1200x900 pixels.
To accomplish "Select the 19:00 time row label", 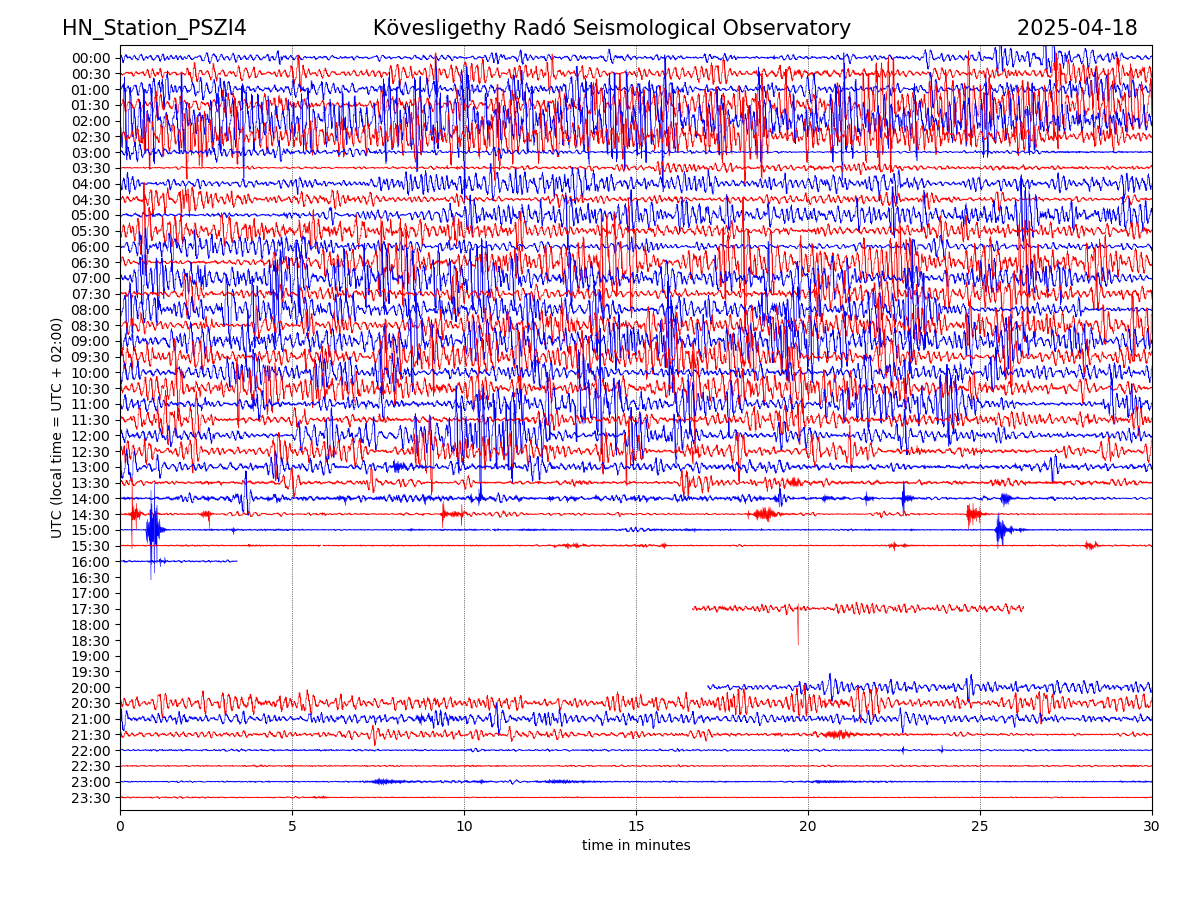I will coord(90,657).
